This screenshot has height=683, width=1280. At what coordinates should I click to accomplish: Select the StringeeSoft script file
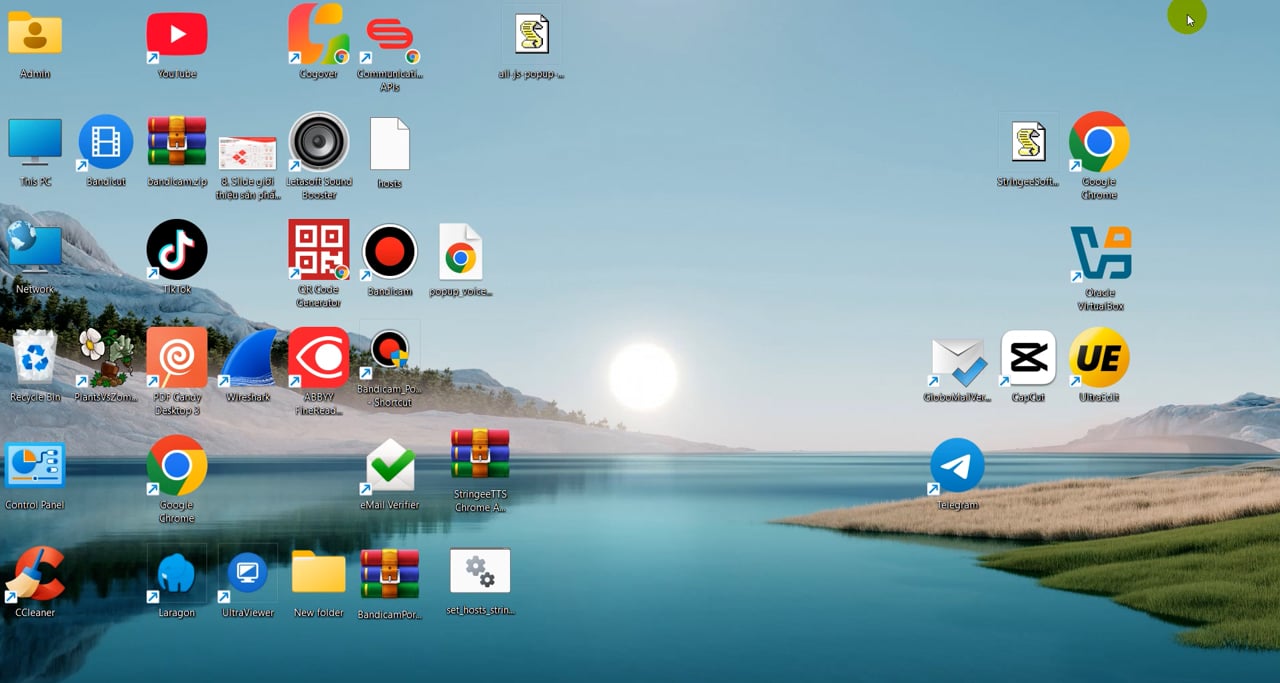[x=1028, y=143]
